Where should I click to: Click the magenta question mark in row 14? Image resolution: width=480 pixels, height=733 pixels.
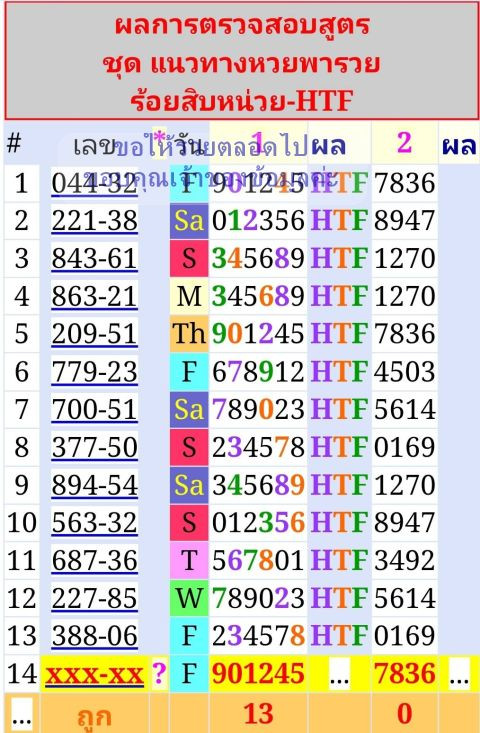159,673
